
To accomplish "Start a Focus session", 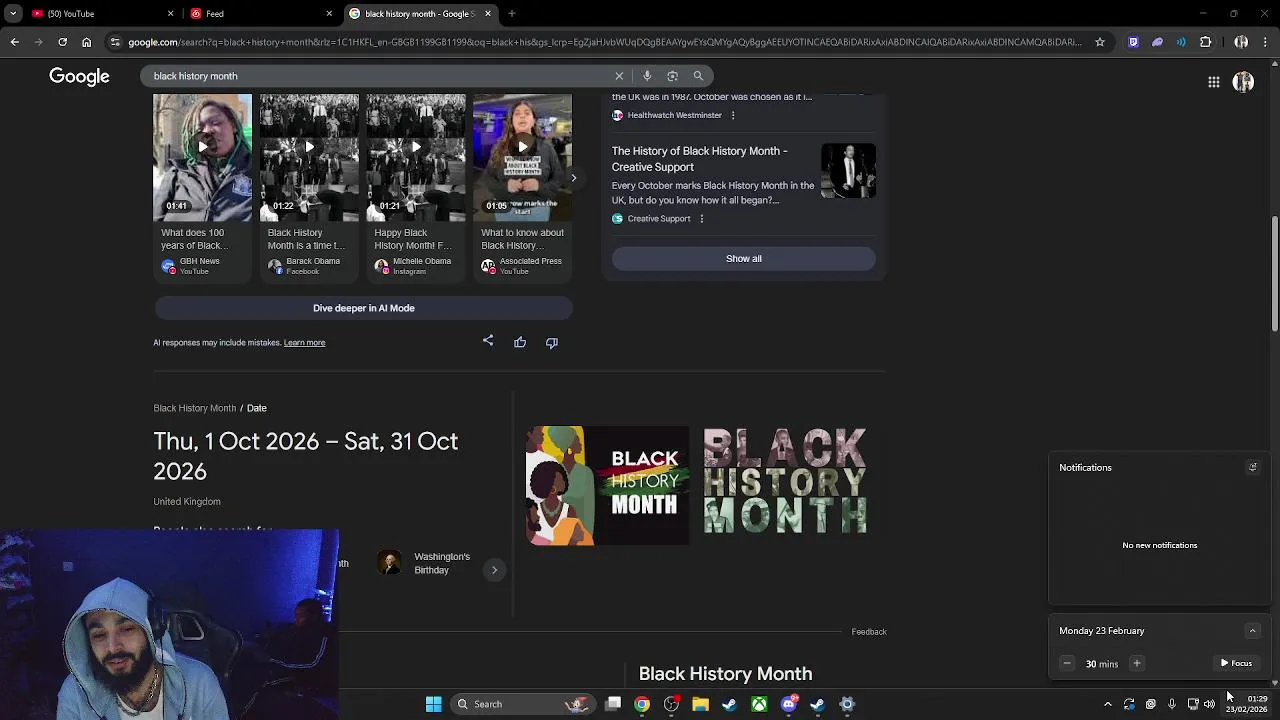I will [1236, 663].
